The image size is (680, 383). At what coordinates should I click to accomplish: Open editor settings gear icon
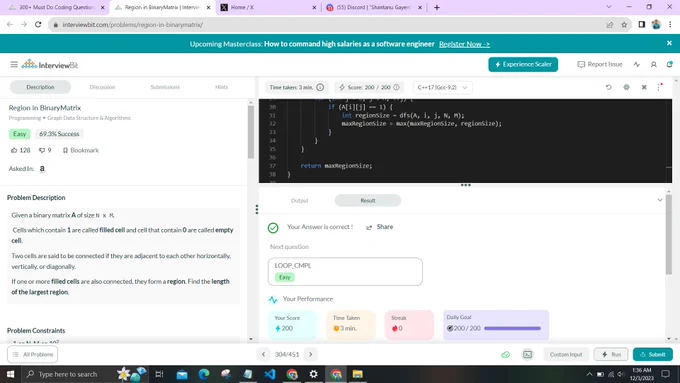626,87
